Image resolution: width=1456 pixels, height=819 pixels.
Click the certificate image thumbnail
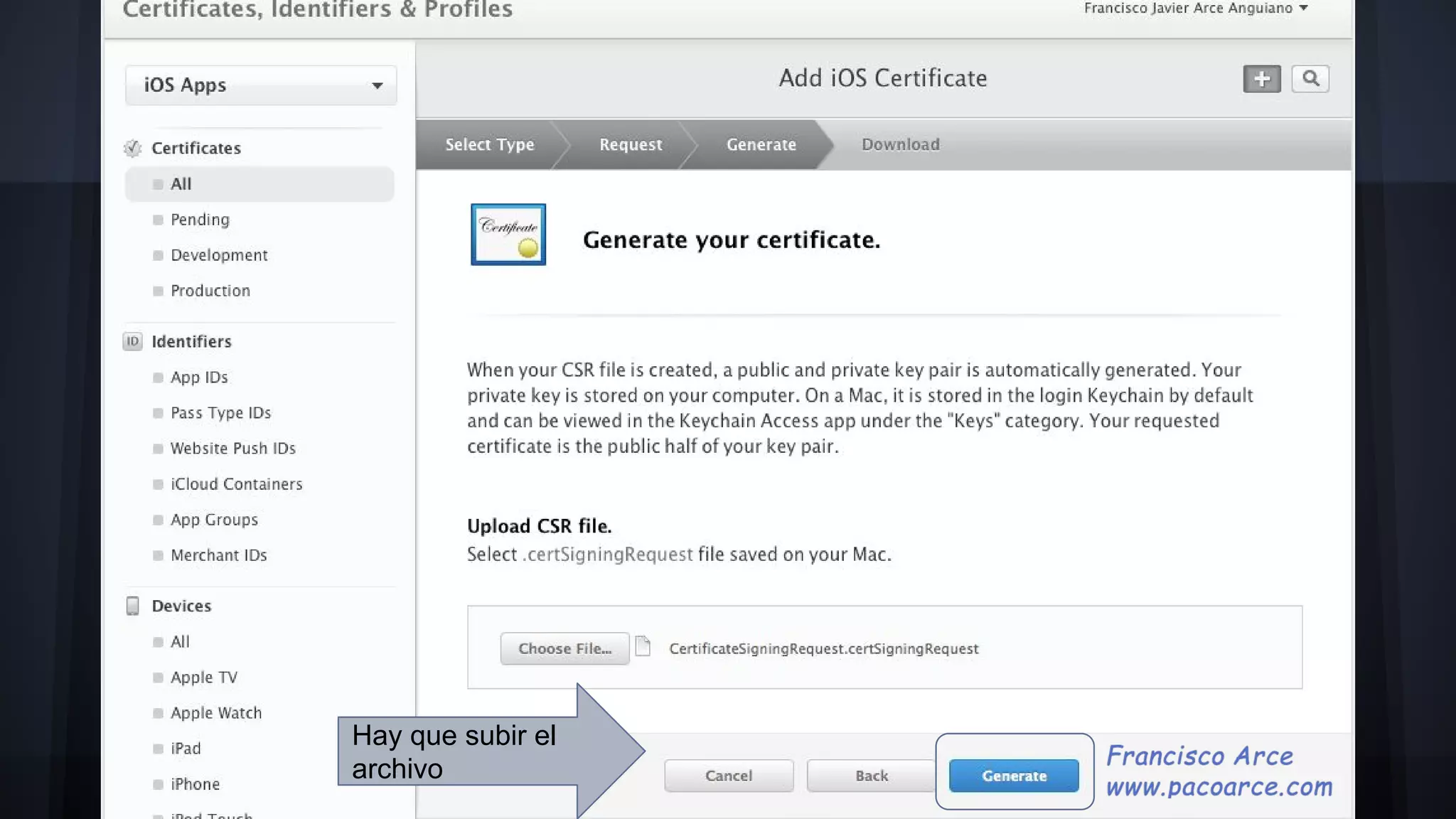508,235
